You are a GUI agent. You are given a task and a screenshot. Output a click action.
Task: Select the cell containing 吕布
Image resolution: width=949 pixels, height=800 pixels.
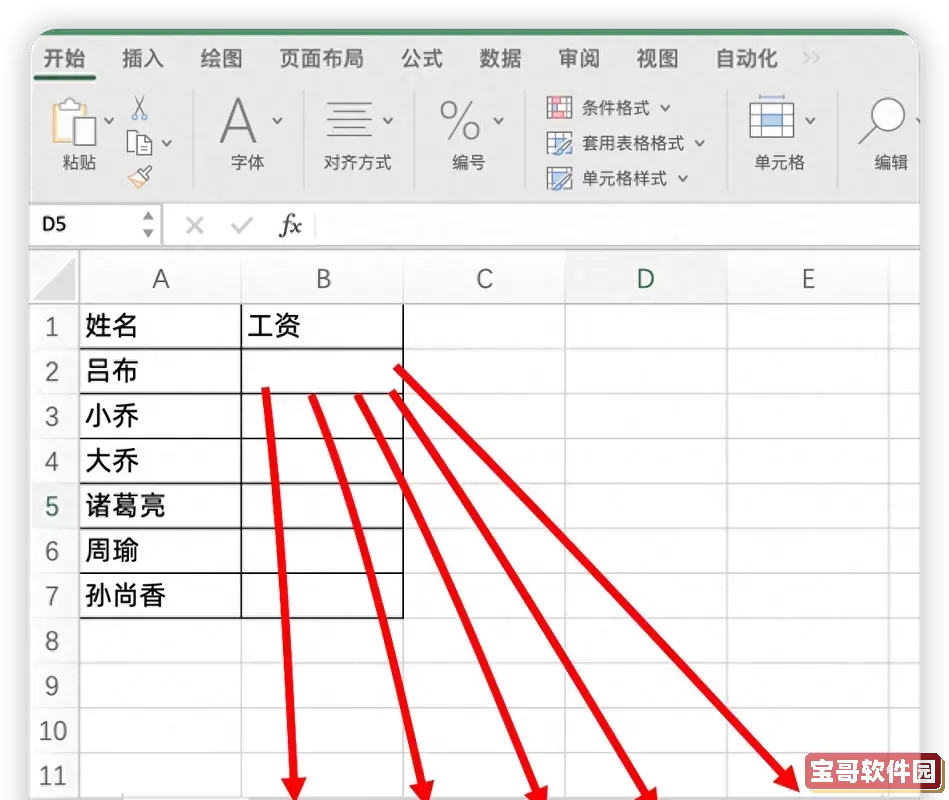coord(160,371)
